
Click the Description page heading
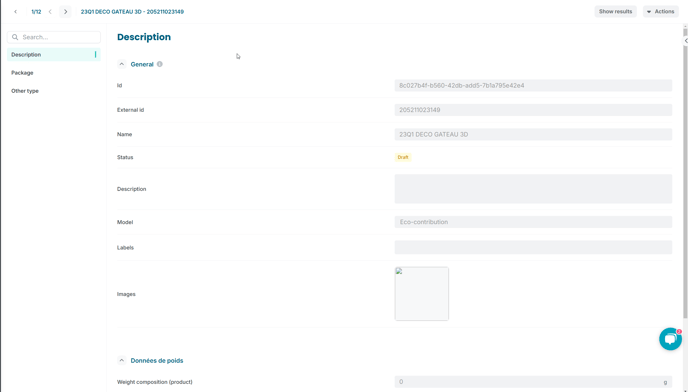pos(144,37)
